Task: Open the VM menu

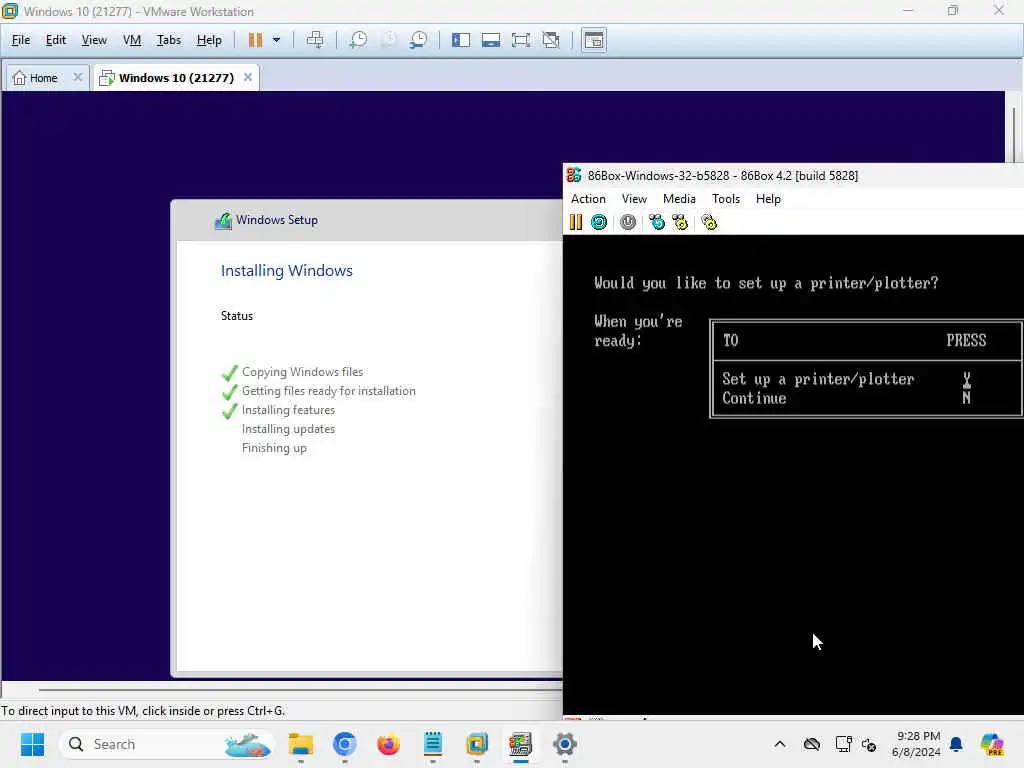Action: [132, 40]
